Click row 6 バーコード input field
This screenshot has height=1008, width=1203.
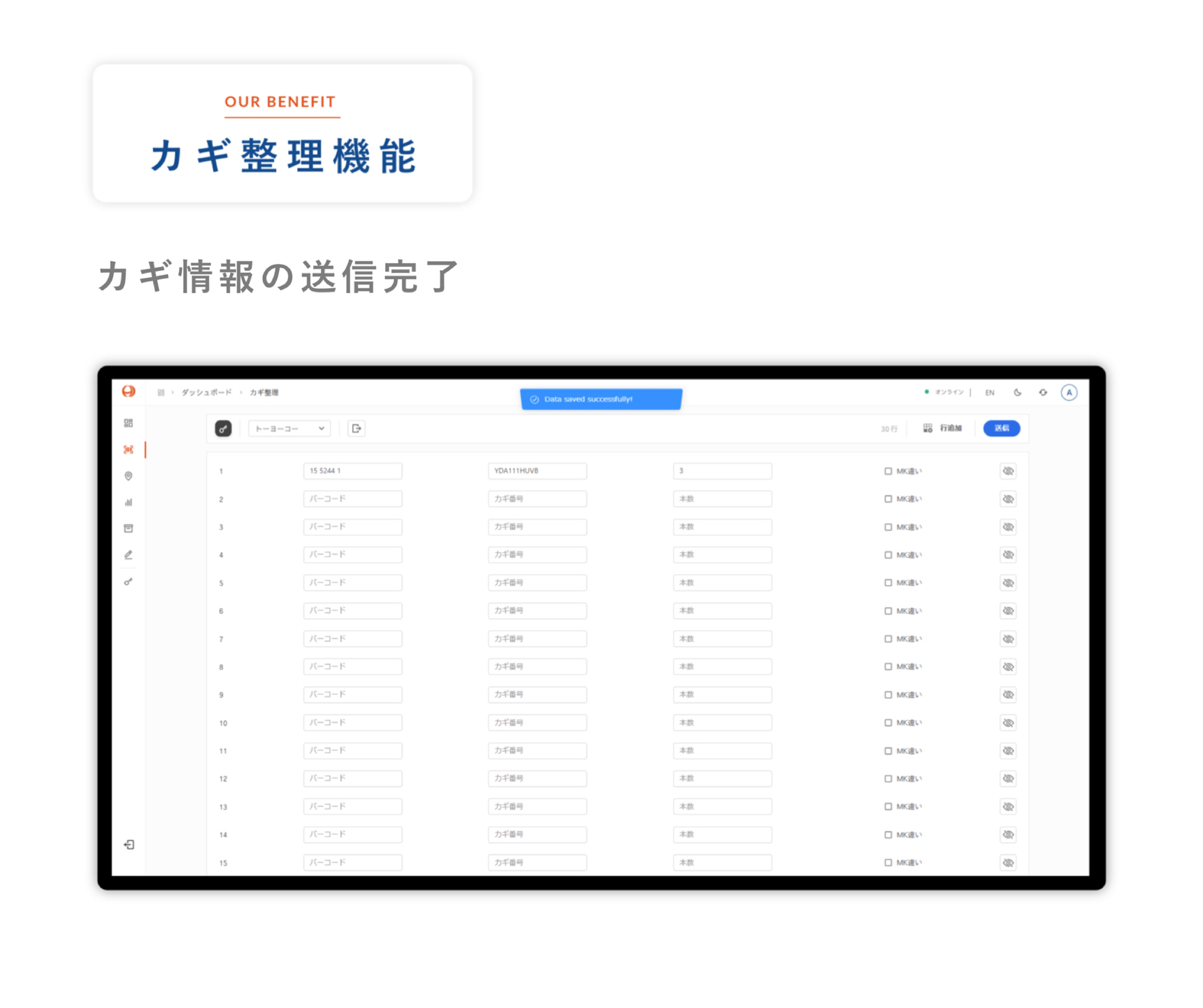pyautogui.click(x=353, y=611)
